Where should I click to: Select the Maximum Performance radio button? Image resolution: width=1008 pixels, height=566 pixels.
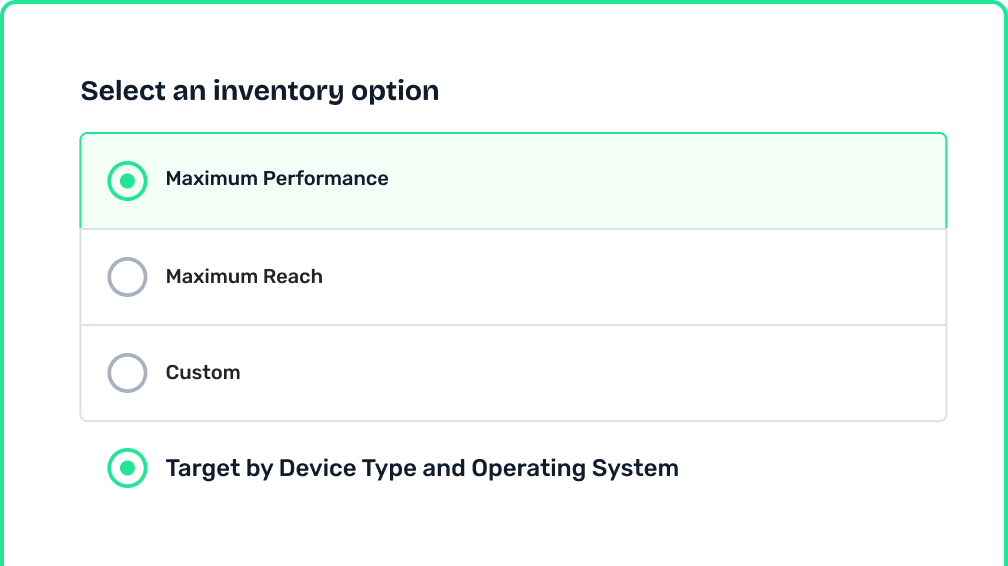point(127,181)
